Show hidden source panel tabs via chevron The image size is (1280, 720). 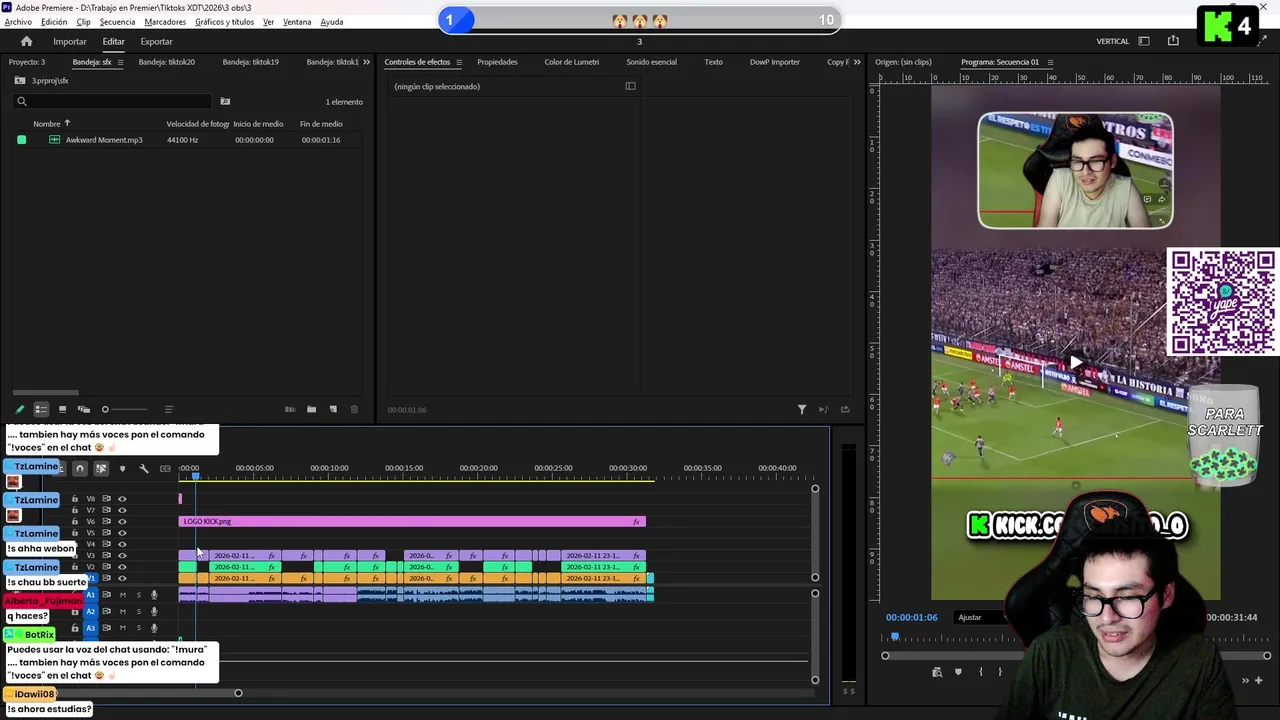pos(856,62)
